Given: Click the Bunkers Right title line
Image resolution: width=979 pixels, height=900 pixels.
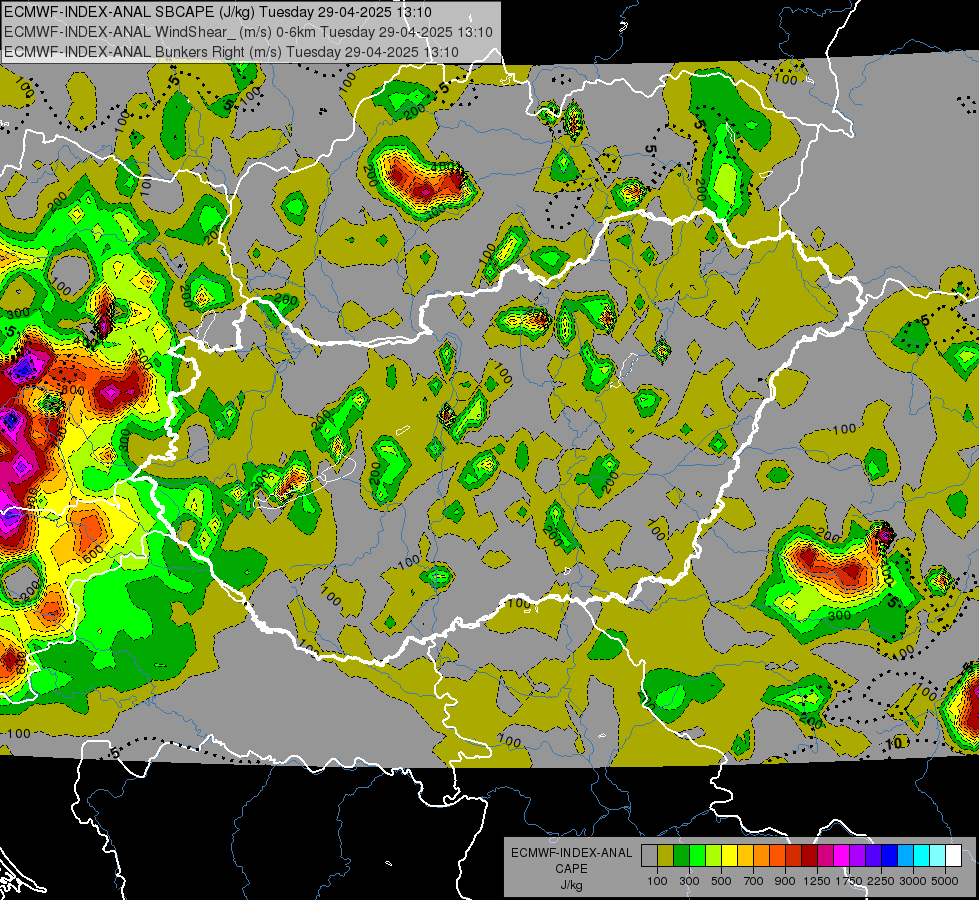Looking at the screenshot, I should click(x=232, y=52).
